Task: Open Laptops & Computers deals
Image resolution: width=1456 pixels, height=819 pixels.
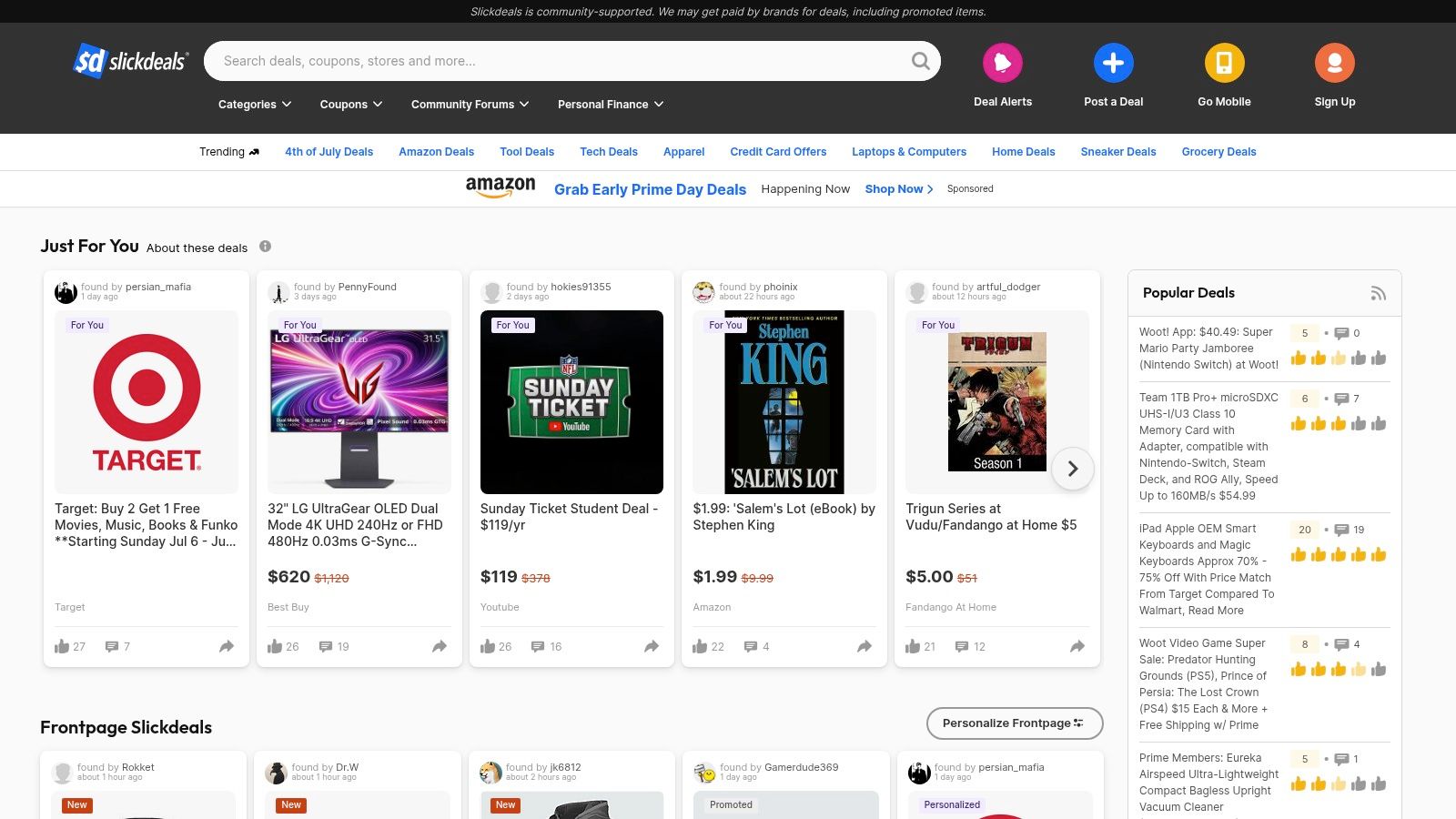Action: [x=909, y=152]
